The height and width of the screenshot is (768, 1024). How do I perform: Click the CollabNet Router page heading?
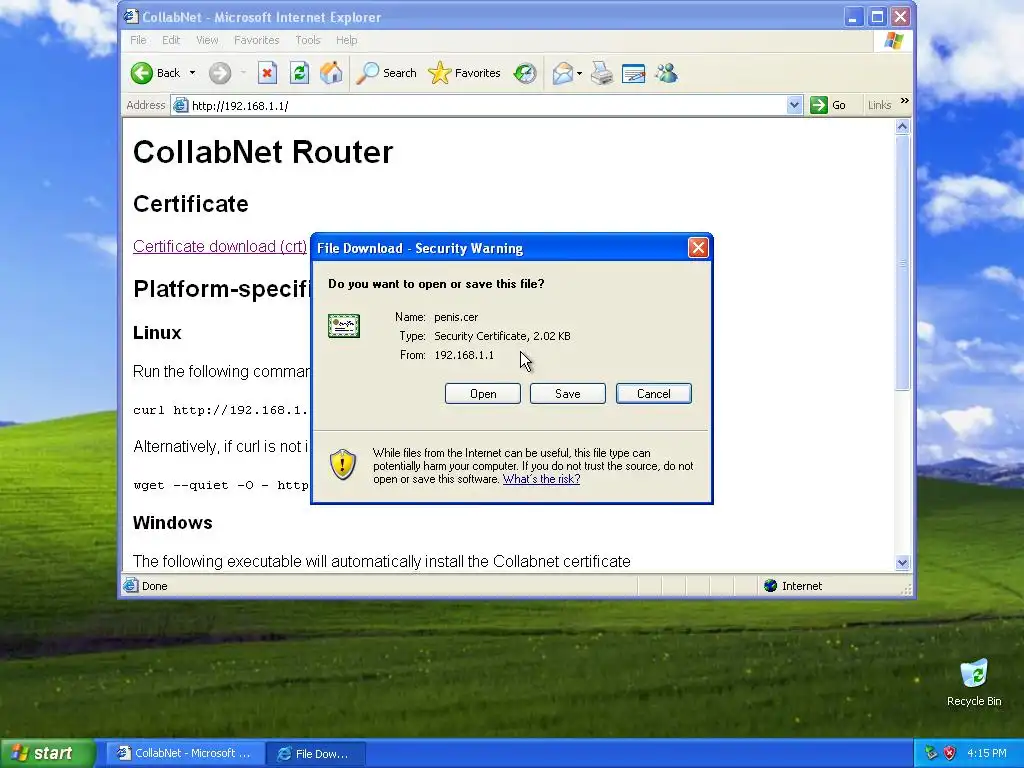pyautogui.click(x=263, y=152)
